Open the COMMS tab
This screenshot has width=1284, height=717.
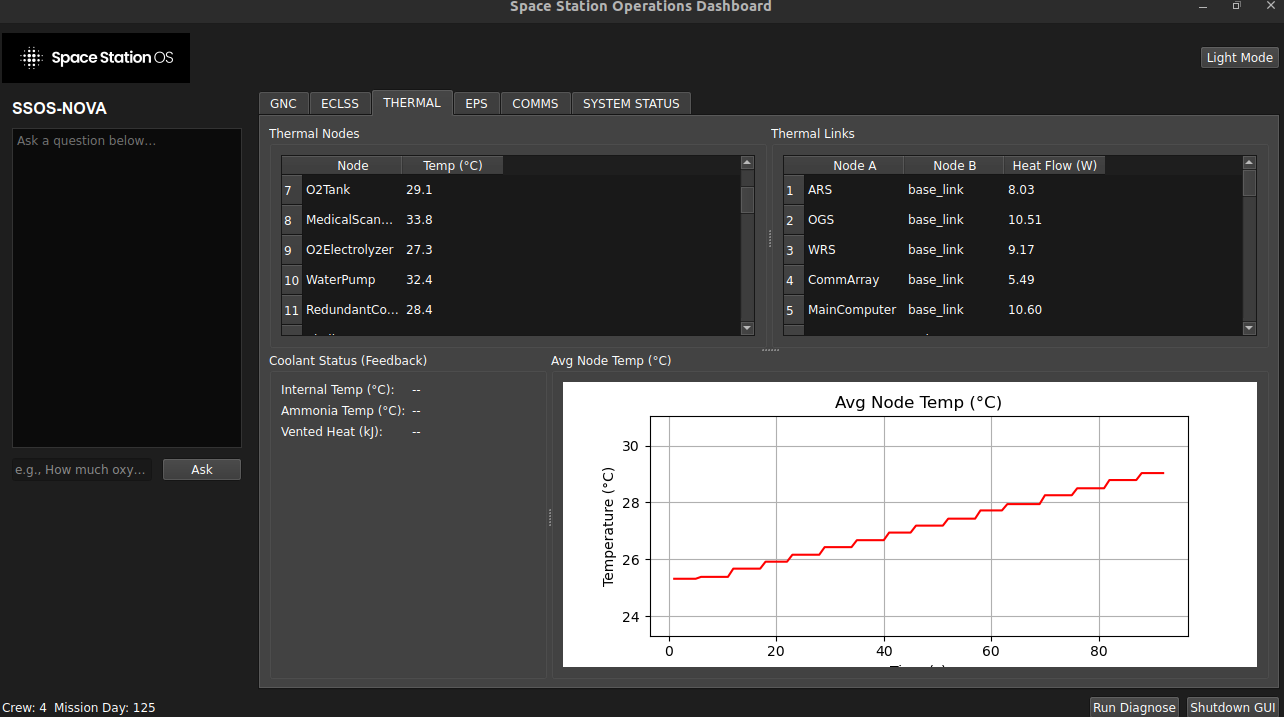point(535,102)
